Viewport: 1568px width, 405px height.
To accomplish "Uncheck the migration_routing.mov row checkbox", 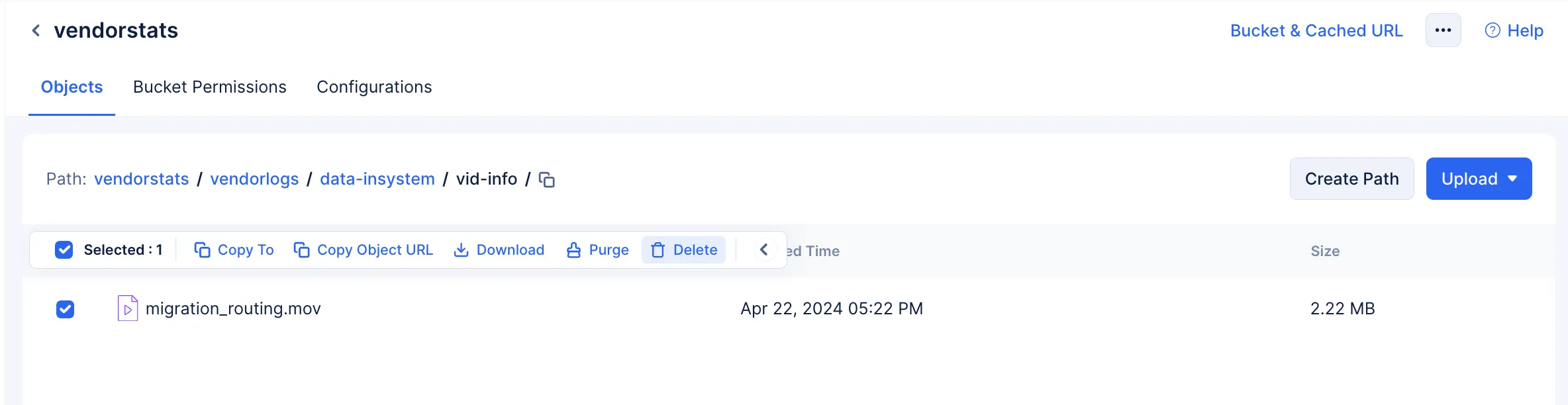I will coord(65,309).
